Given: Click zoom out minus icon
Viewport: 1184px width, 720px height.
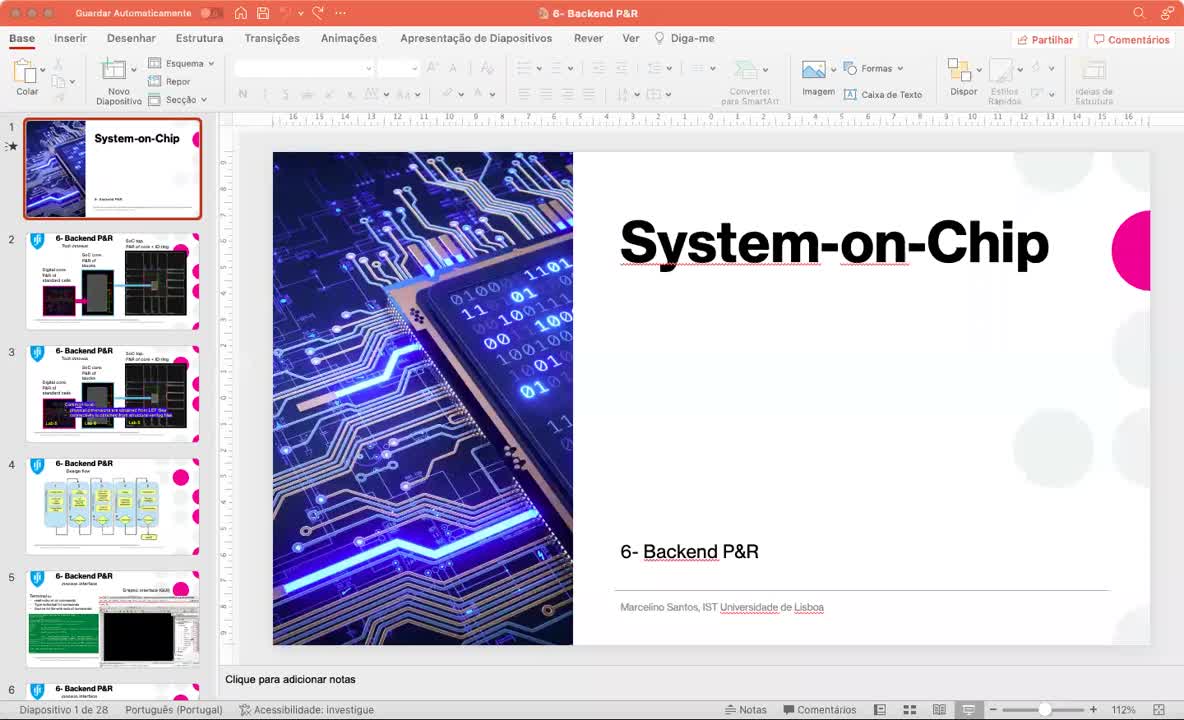Looking at the screenshot, I should [994, 709].
